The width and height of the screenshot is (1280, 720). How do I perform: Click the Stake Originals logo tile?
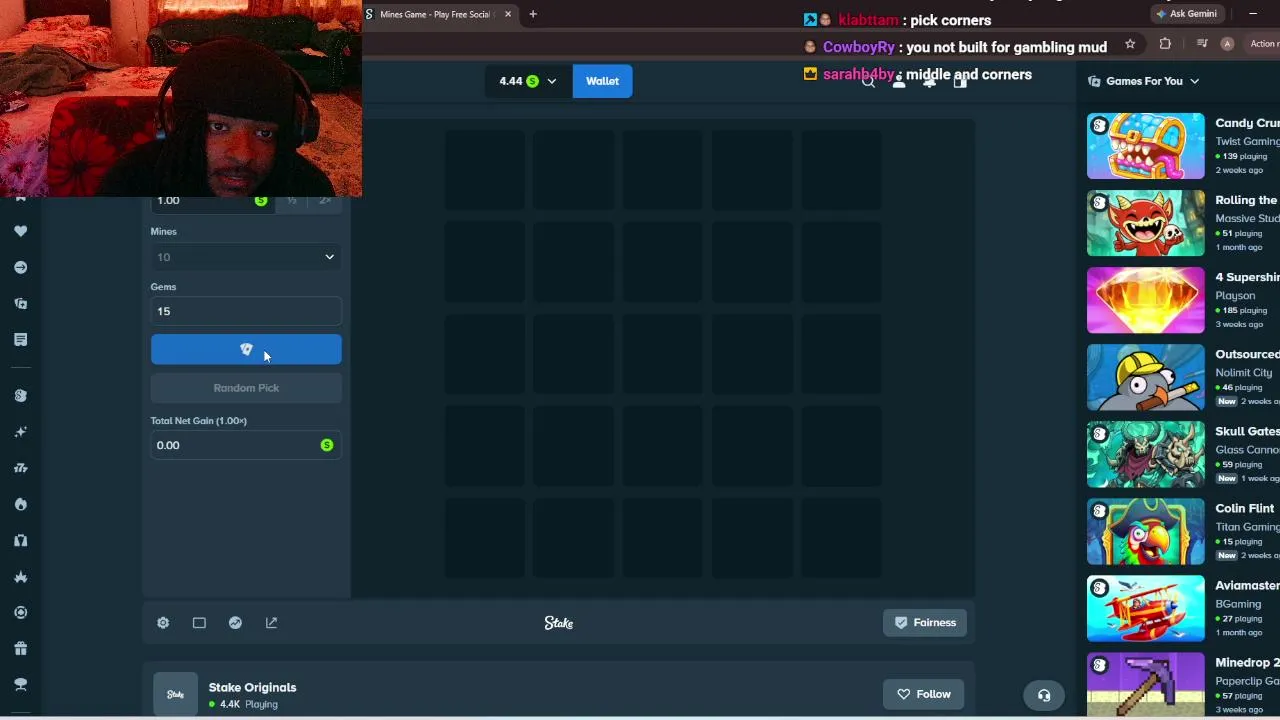(x=175, y=694)
